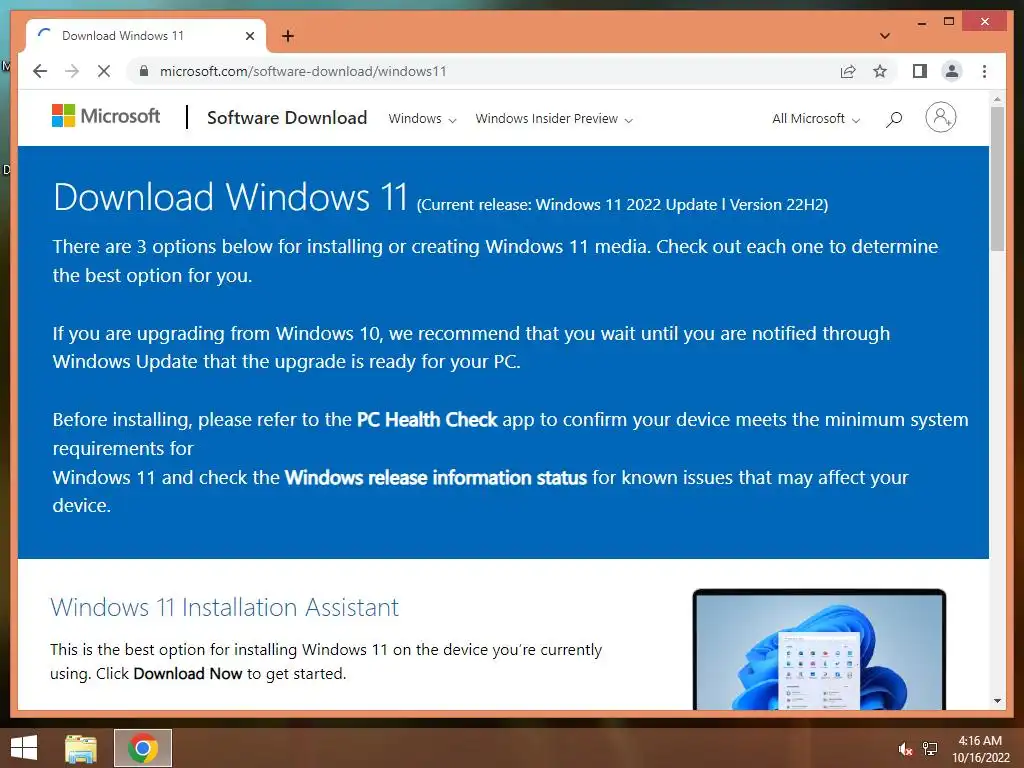Click the scrollbar up arrow
Screen dimensions: 1024x768
click(997, 99)
